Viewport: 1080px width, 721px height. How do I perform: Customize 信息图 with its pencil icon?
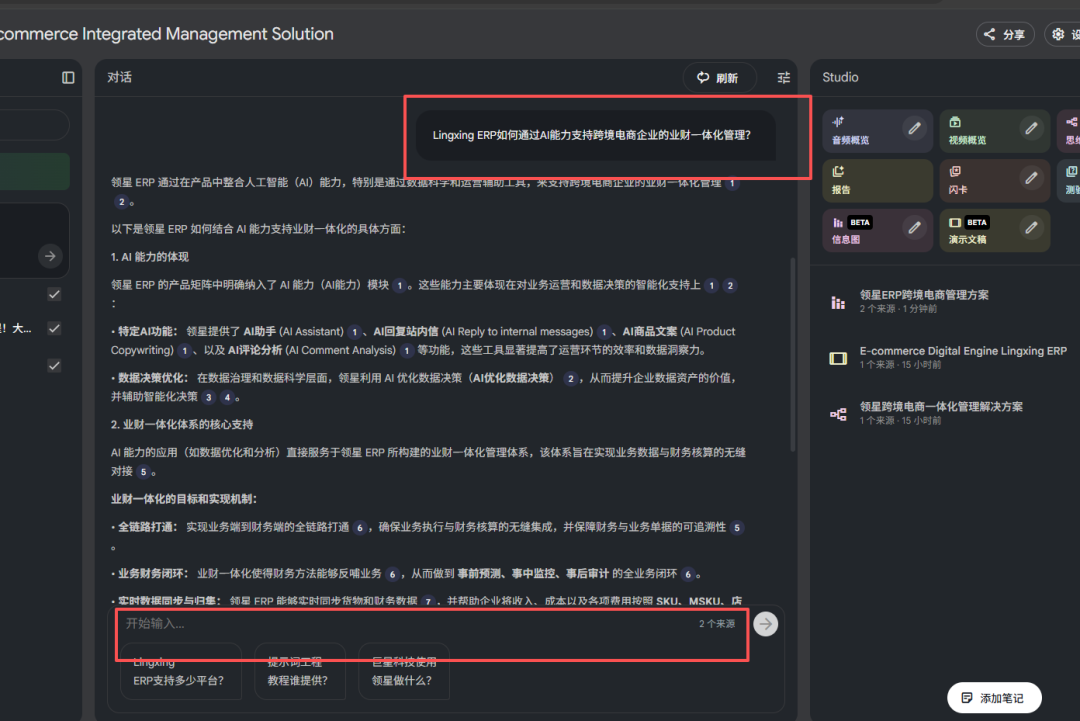coord(914,228)
